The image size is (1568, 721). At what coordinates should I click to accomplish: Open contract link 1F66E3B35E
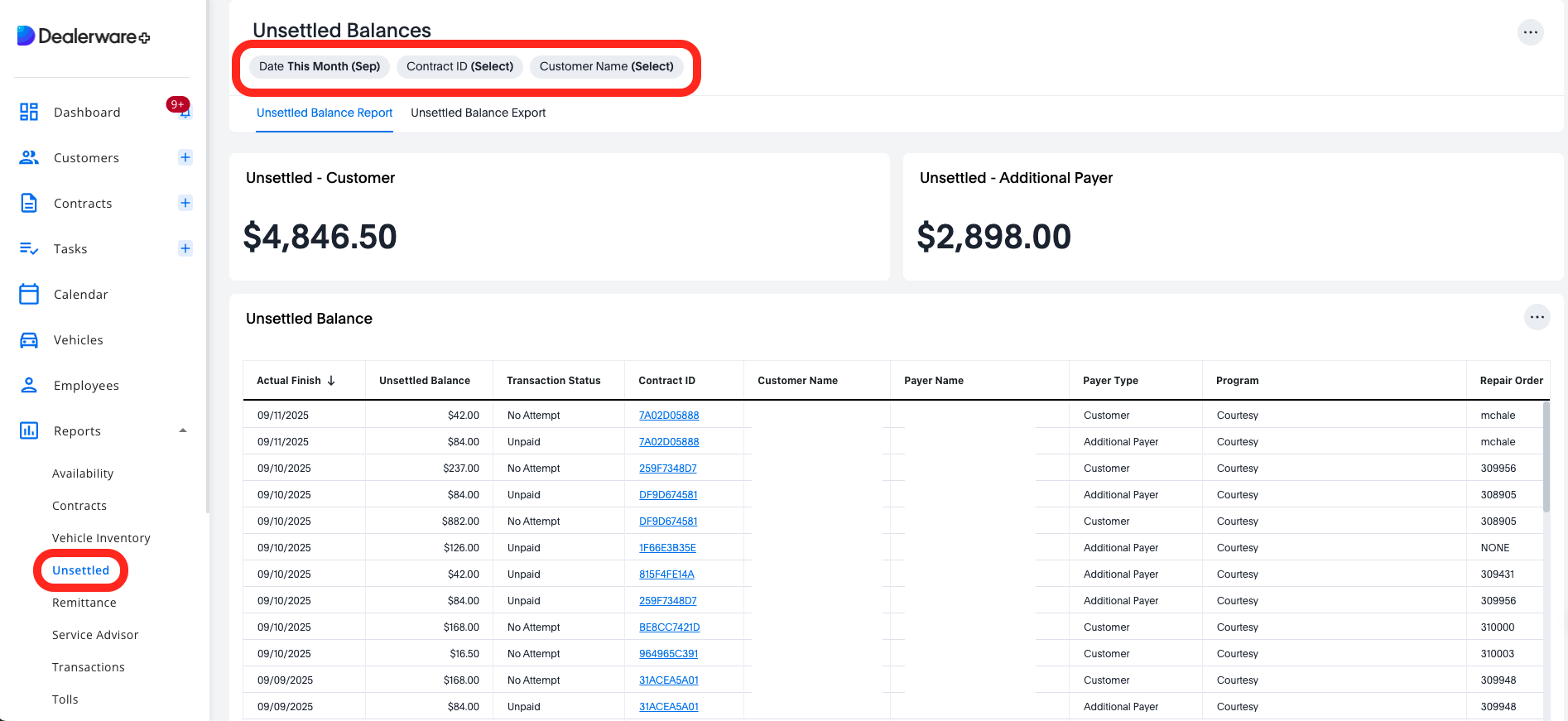coord(667,548)
